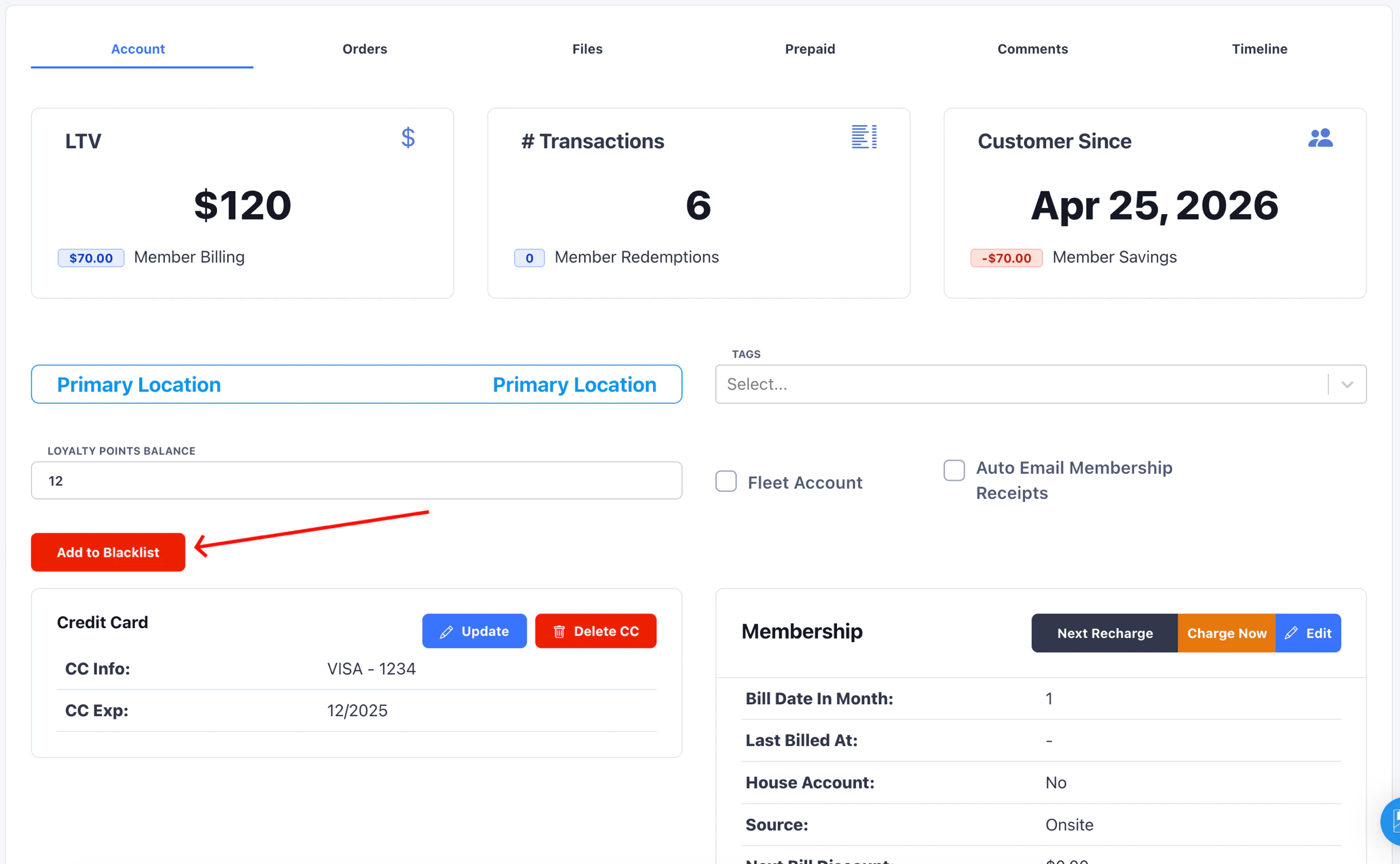
Task: Click the pencil icon in membership Edit button
Action: click(1291, 633)
